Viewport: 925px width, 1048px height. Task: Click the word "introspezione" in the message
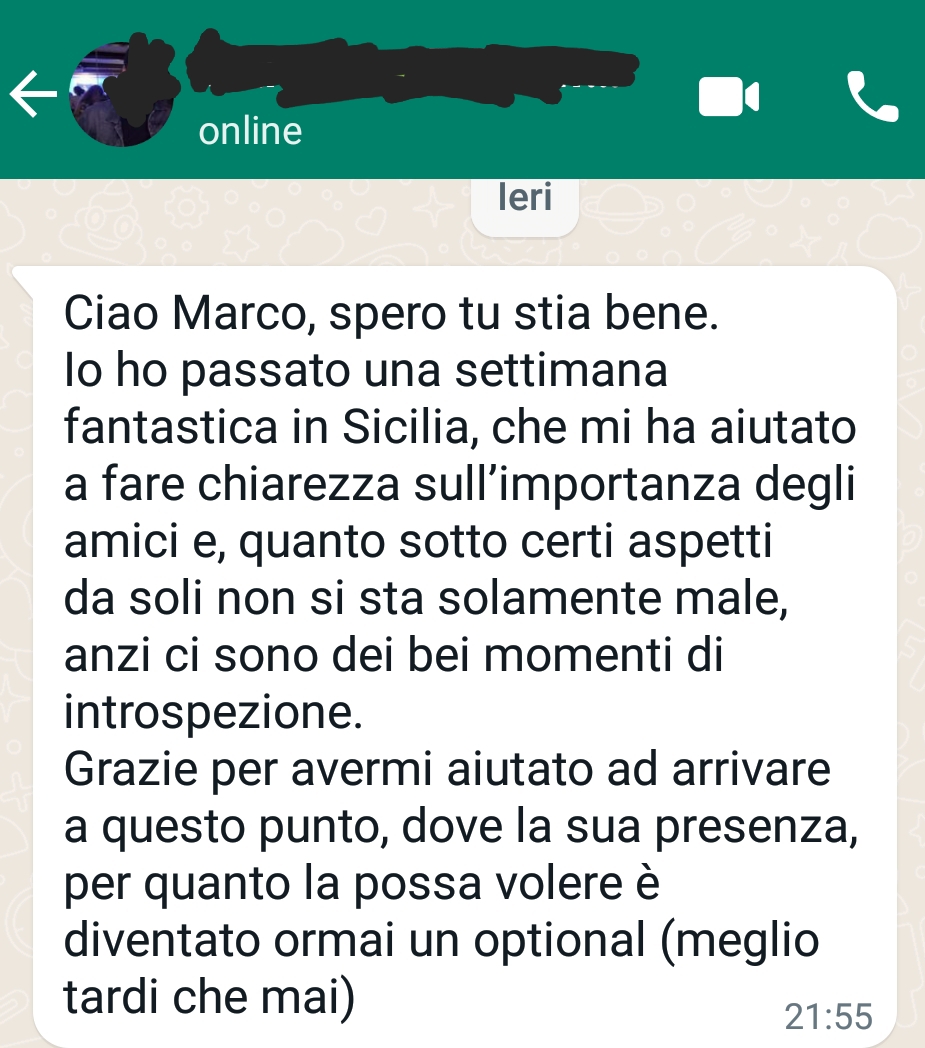click(x=213, y=712)
